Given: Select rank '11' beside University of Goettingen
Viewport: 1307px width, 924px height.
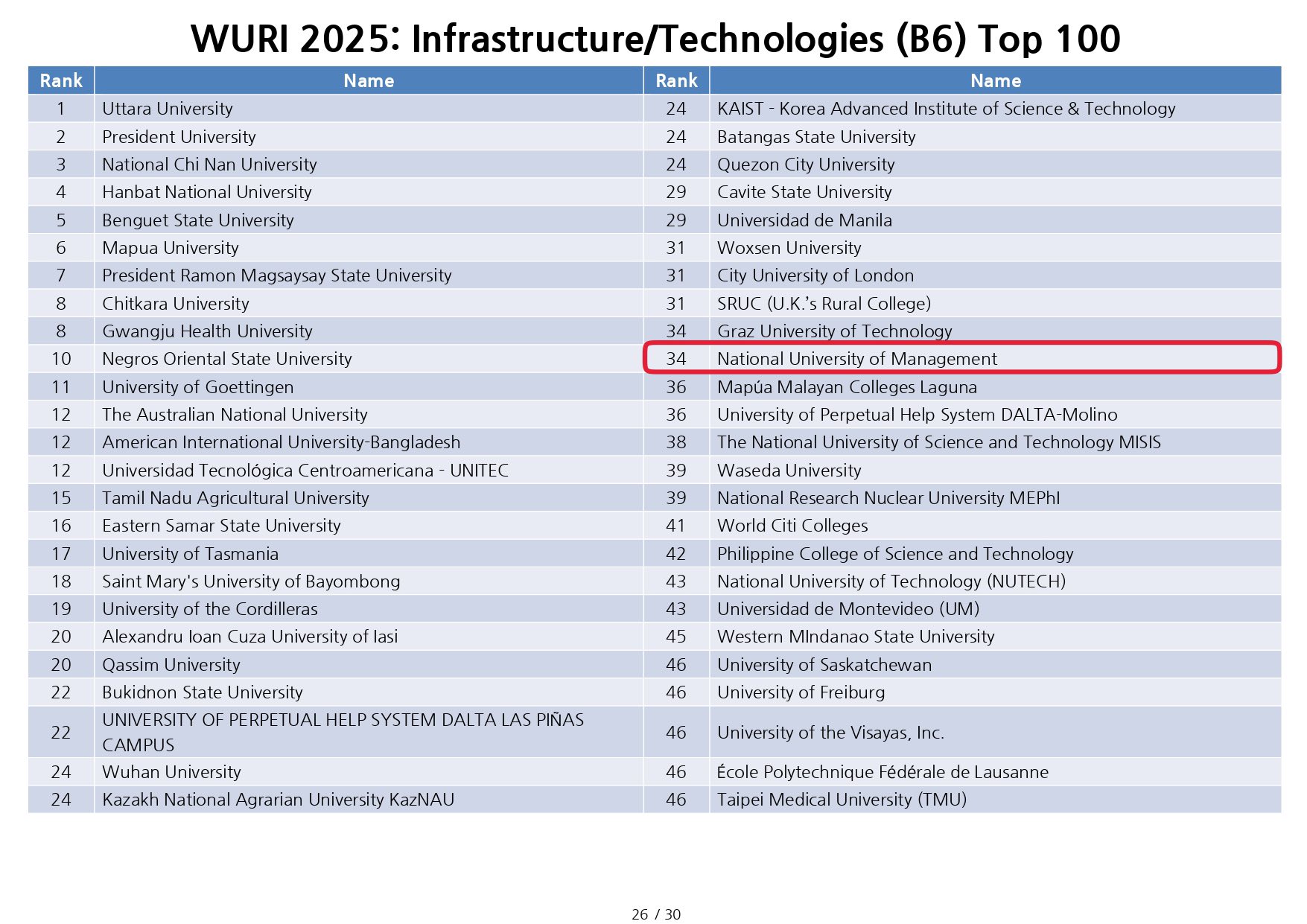Looking at the screenshot, I should click(61, 387).
